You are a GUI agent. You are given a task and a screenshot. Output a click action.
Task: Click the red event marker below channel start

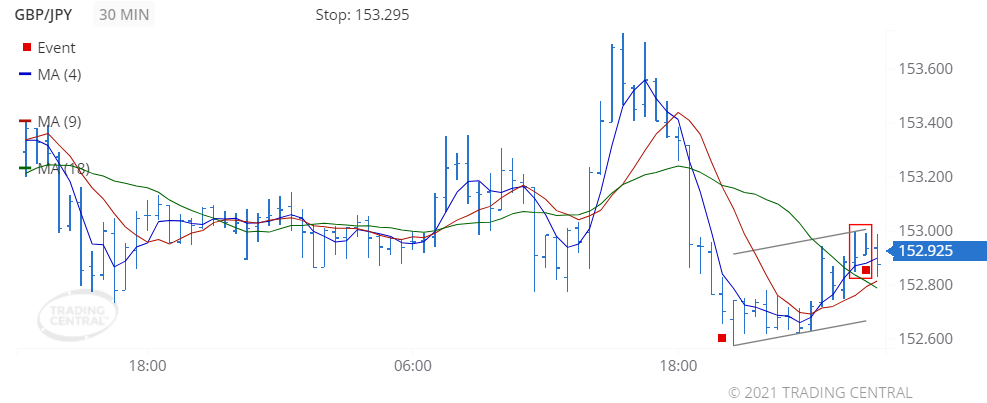[x=721, y=338]
